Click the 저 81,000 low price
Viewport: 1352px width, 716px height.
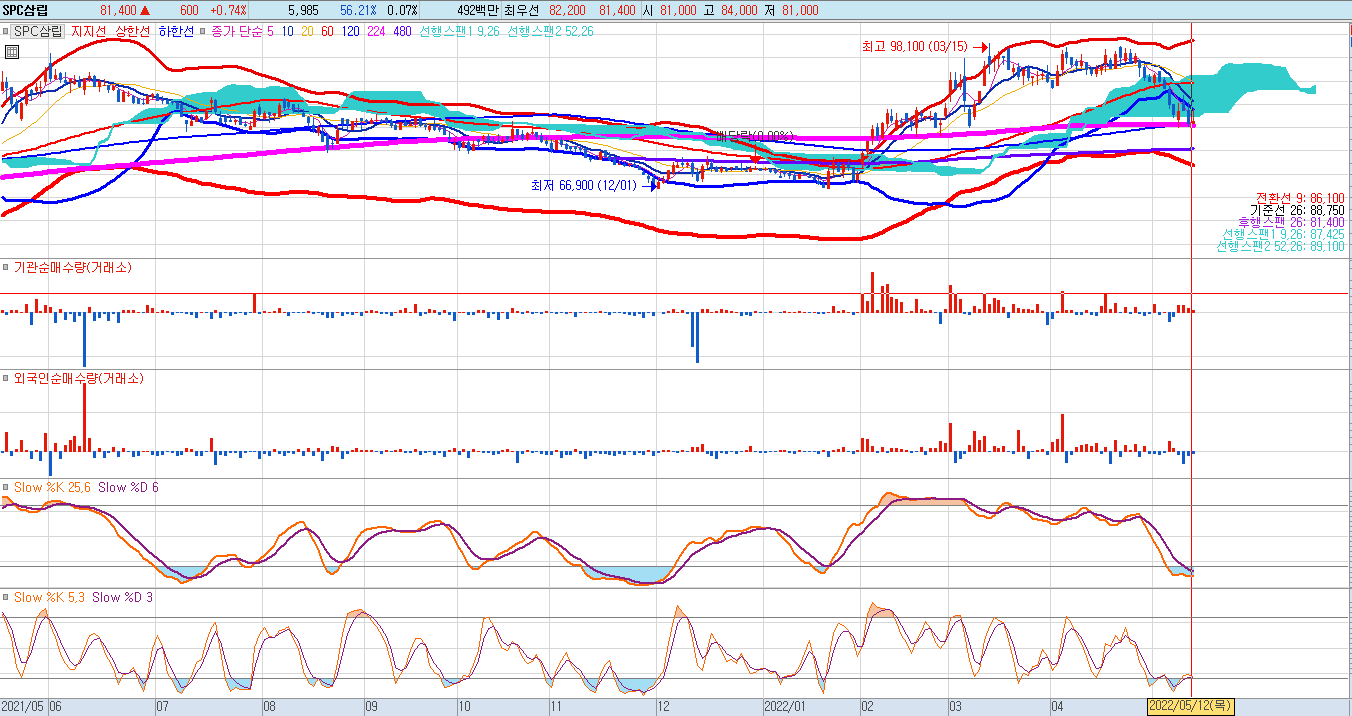tap(792, 9)
